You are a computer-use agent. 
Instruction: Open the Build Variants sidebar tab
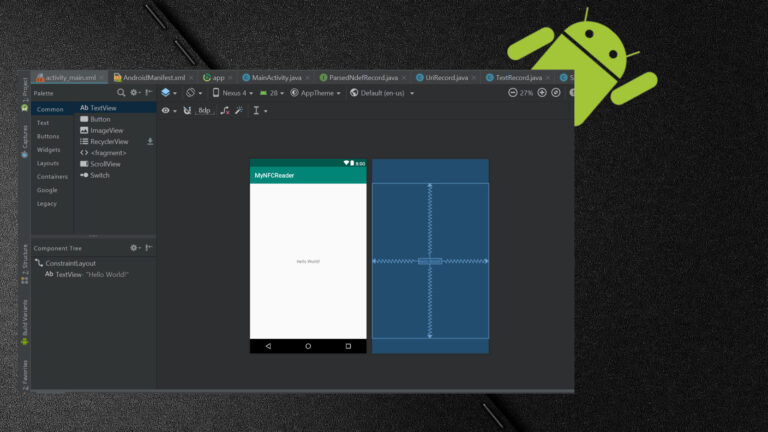point(25,322)
